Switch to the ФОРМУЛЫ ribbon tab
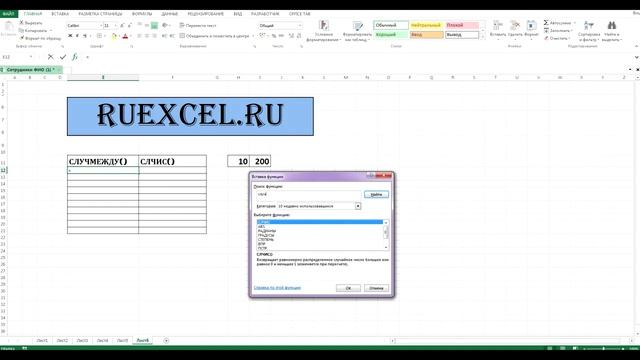The width and height of the screenshot is (640, 360). pyautogui.click(x=142, y=13)
